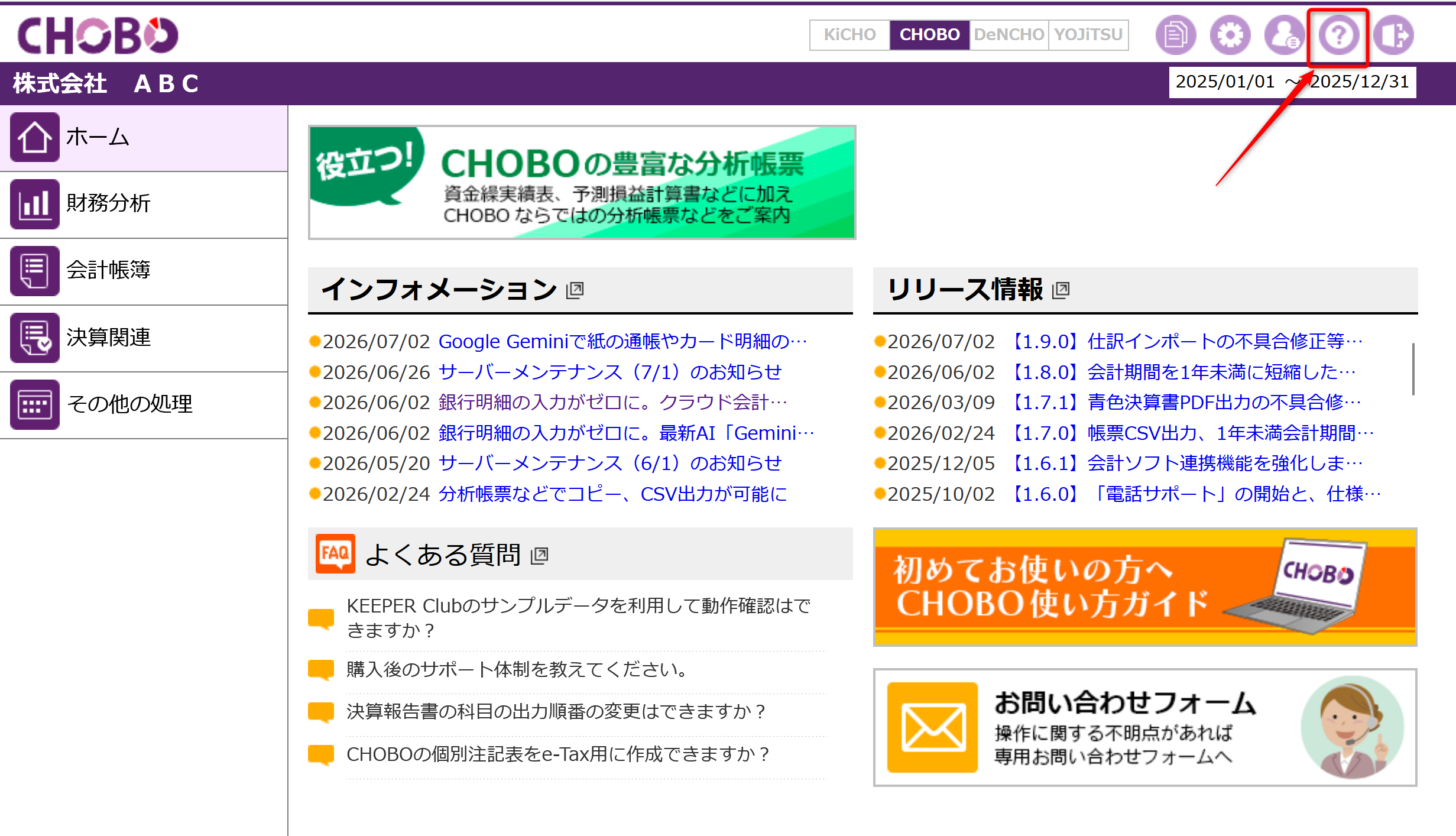Click the その他の処理 calendar icon

[x=34, y=404]
